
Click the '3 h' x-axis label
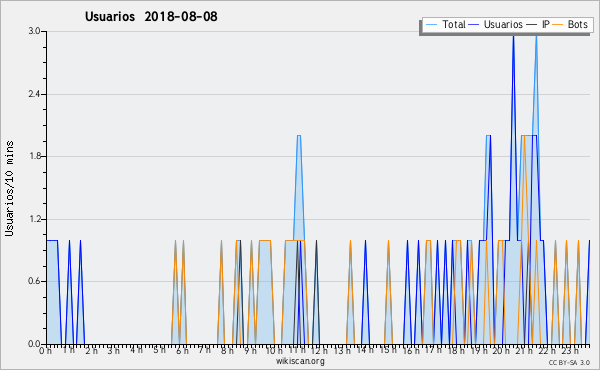(113, 350)
